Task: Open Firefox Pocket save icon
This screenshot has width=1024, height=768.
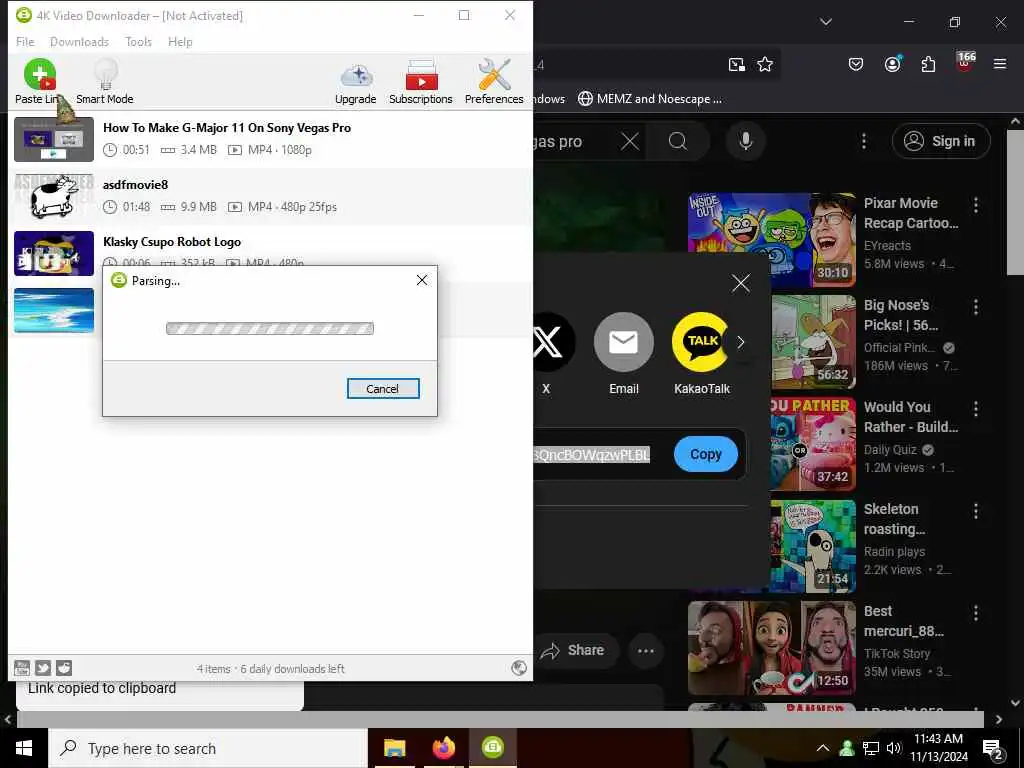Action: point(856,64)
